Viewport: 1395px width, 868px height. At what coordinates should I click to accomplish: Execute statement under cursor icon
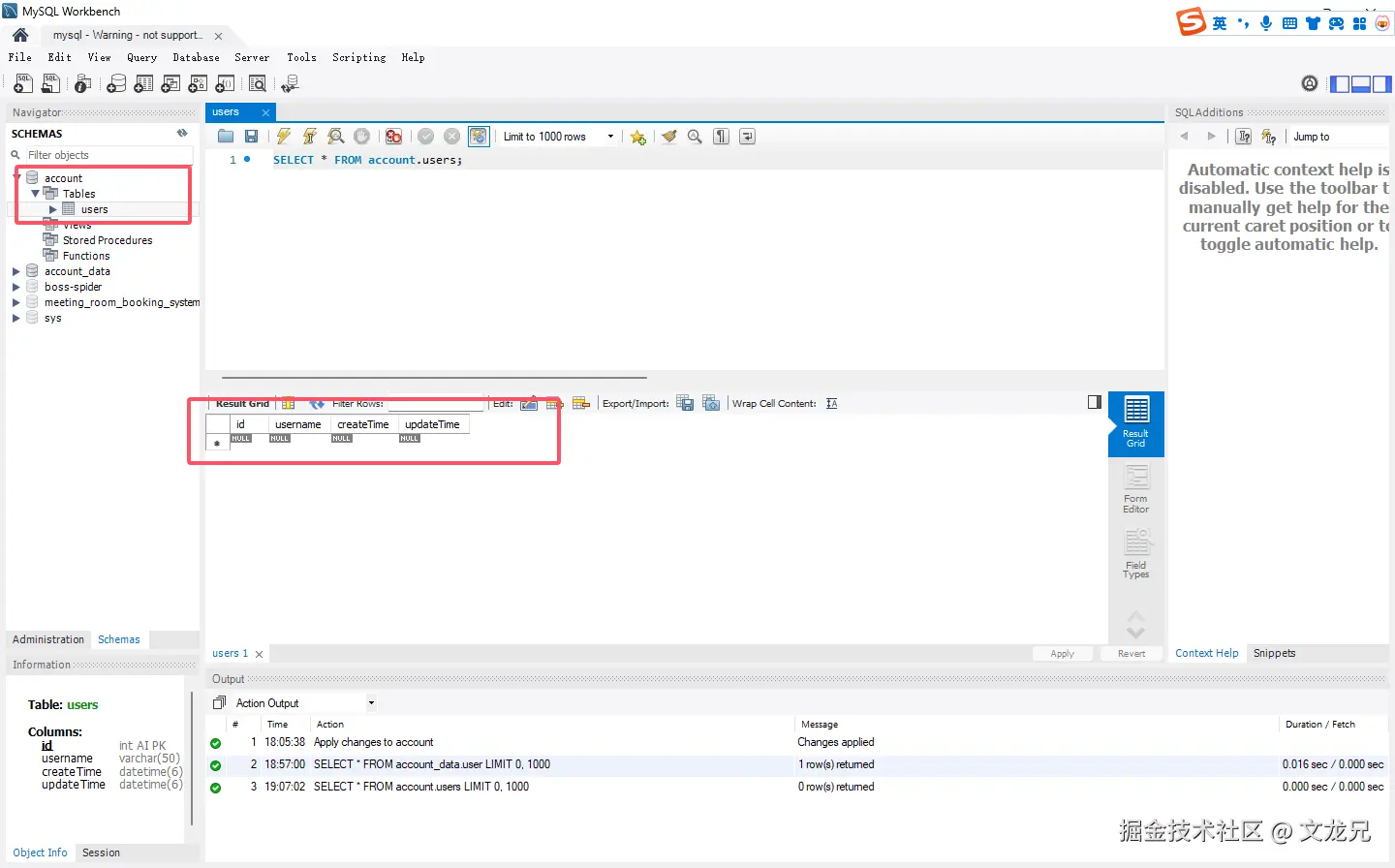click(310, 137)
